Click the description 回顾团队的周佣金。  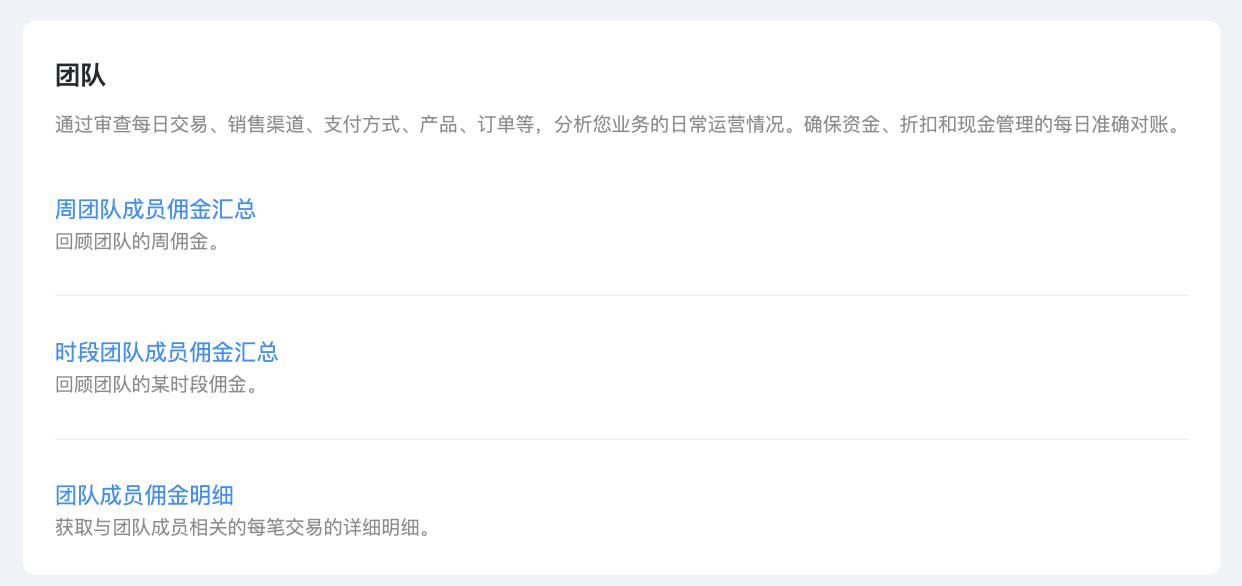click(x=138, y=241)
